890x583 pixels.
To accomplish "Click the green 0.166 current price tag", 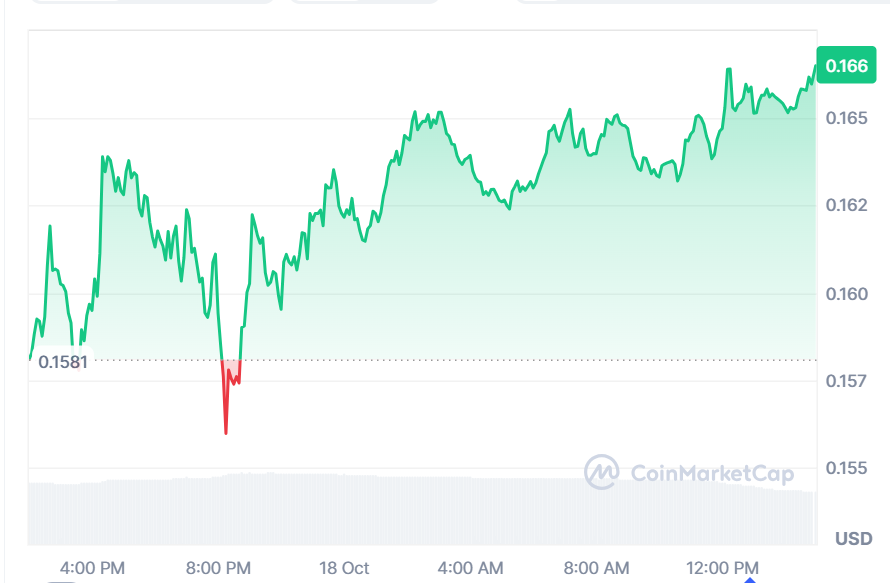I will (846, 66).
